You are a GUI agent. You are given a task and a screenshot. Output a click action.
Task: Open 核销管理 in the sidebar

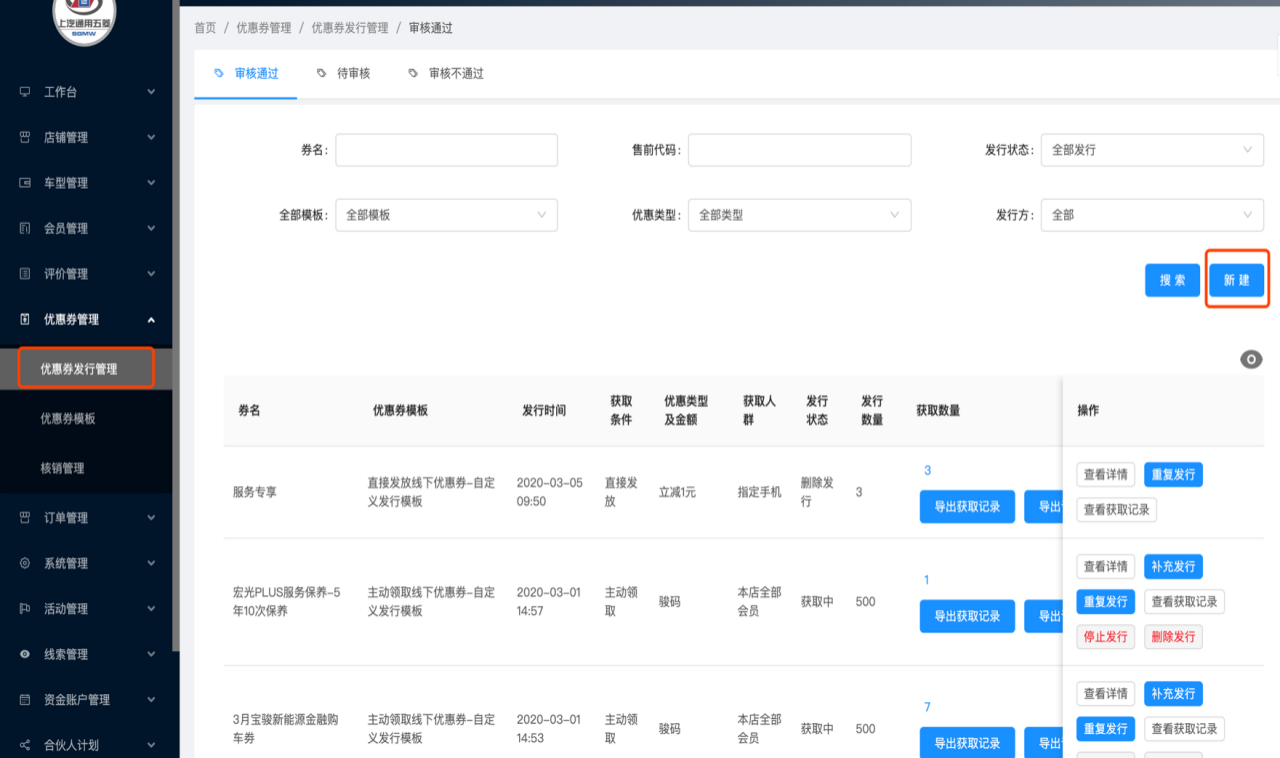point(62,468)
